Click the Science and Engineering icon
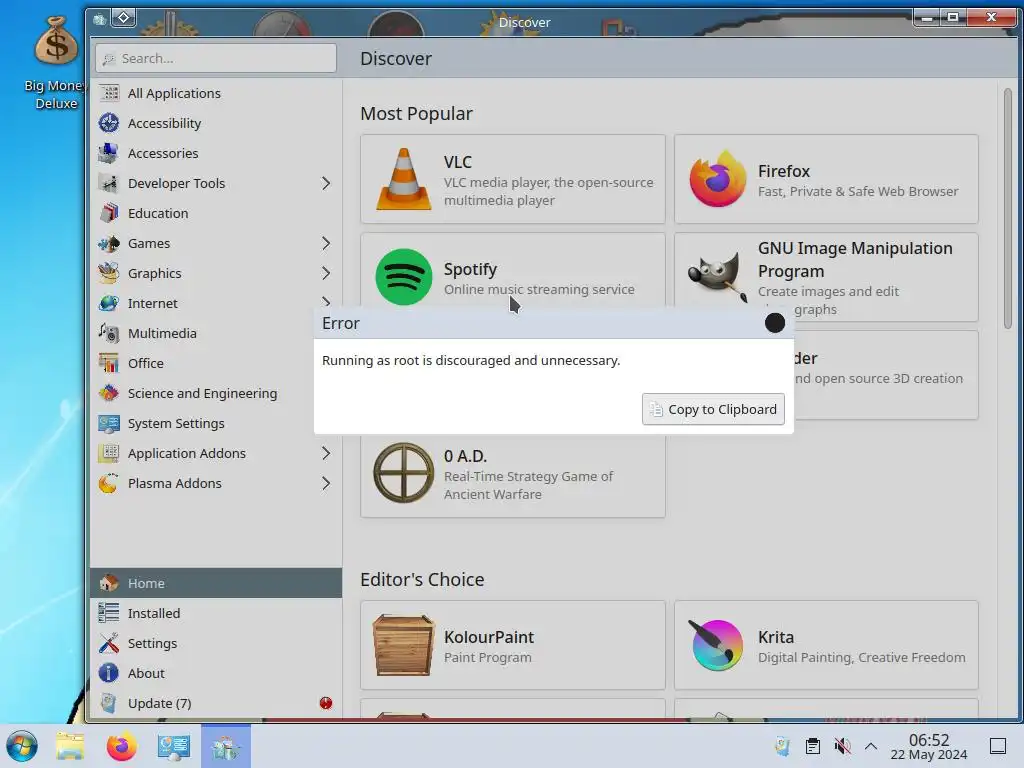 pos(108,394)
